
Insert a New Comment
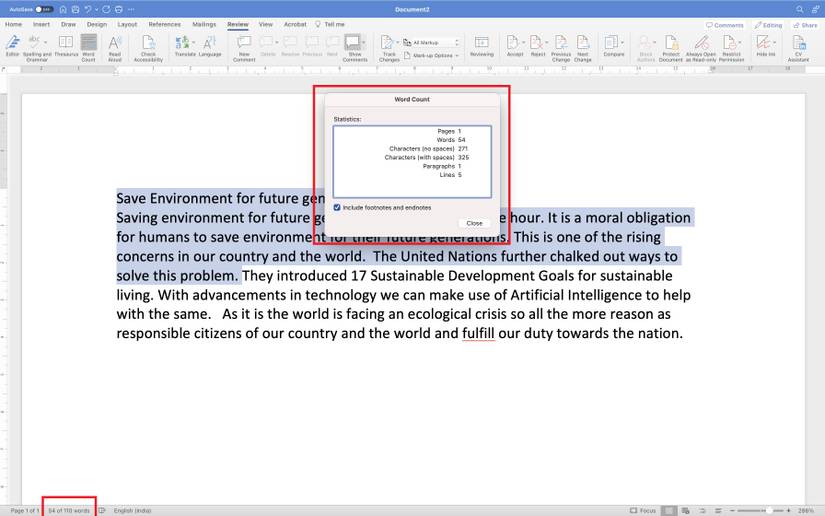click(x=244, y=48)
